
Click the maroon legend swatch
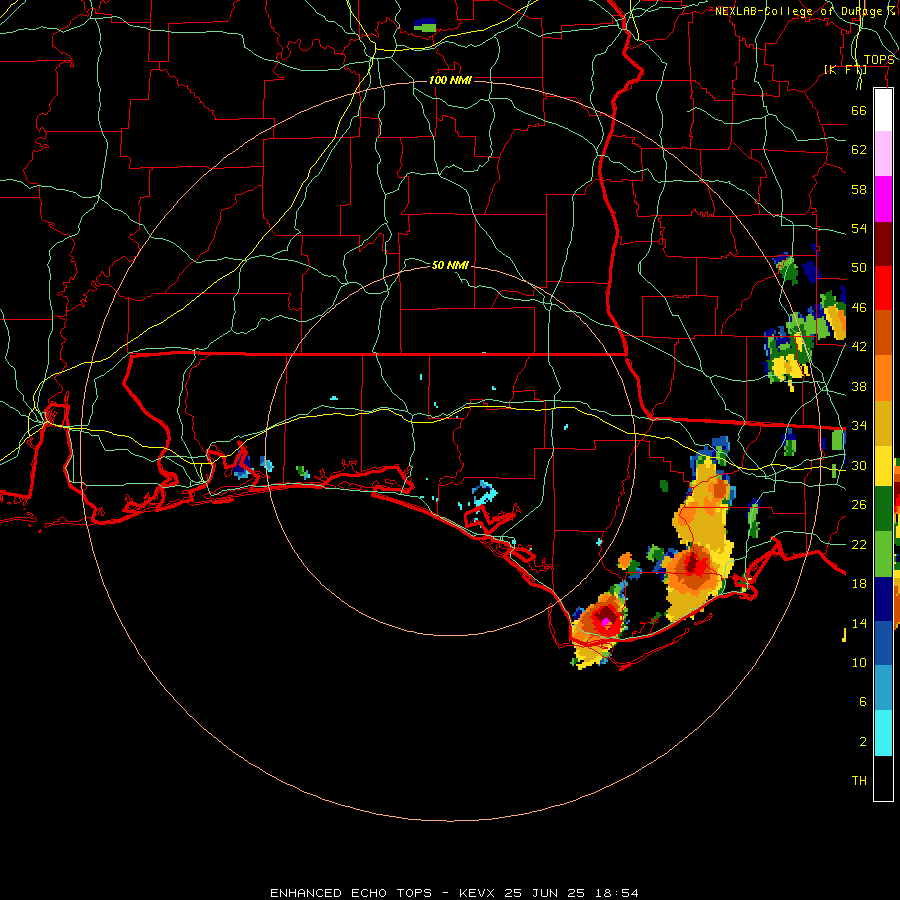[x=883, y=244]
